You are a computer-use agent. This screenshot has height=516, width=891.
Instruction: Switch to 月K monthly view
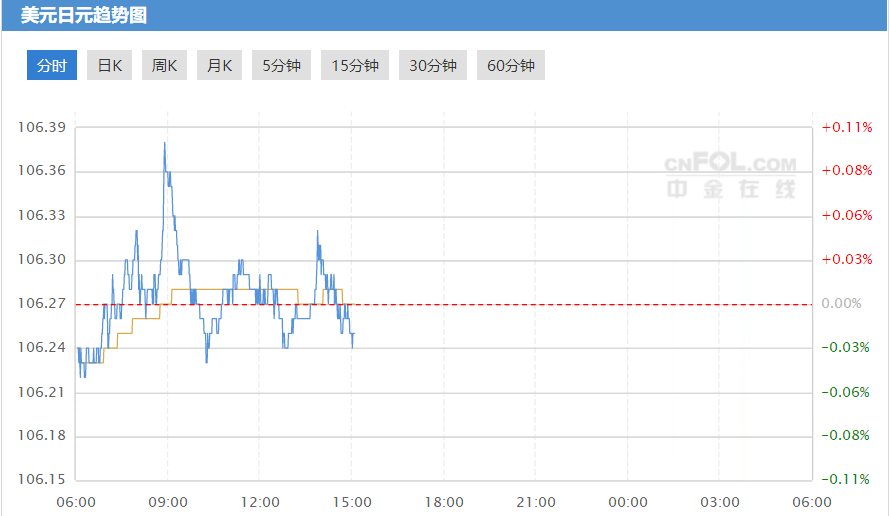(x=219, y=65)
